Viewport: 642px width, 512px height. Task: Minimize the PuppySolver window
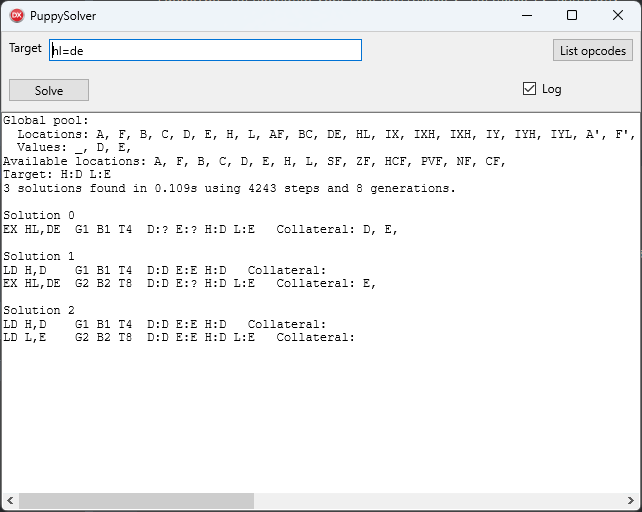[527, 16]
